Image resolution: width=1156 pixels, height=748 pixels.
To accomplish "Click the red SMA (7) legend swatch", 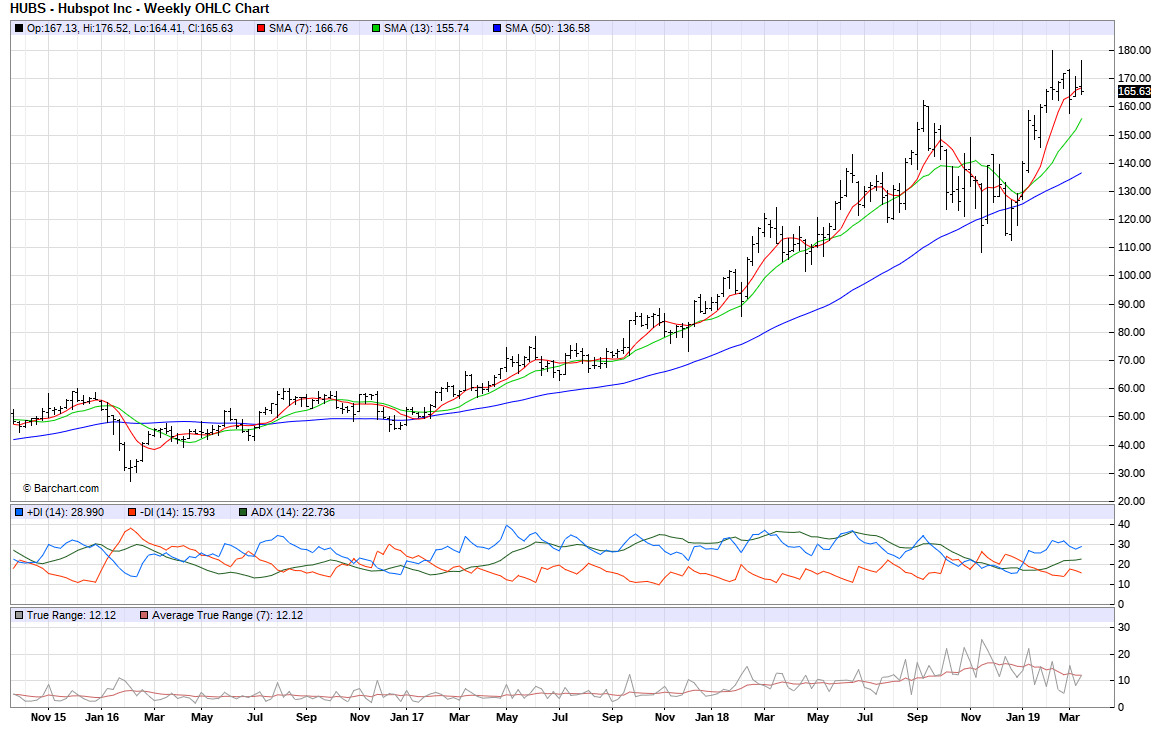I will click(262, 28).
